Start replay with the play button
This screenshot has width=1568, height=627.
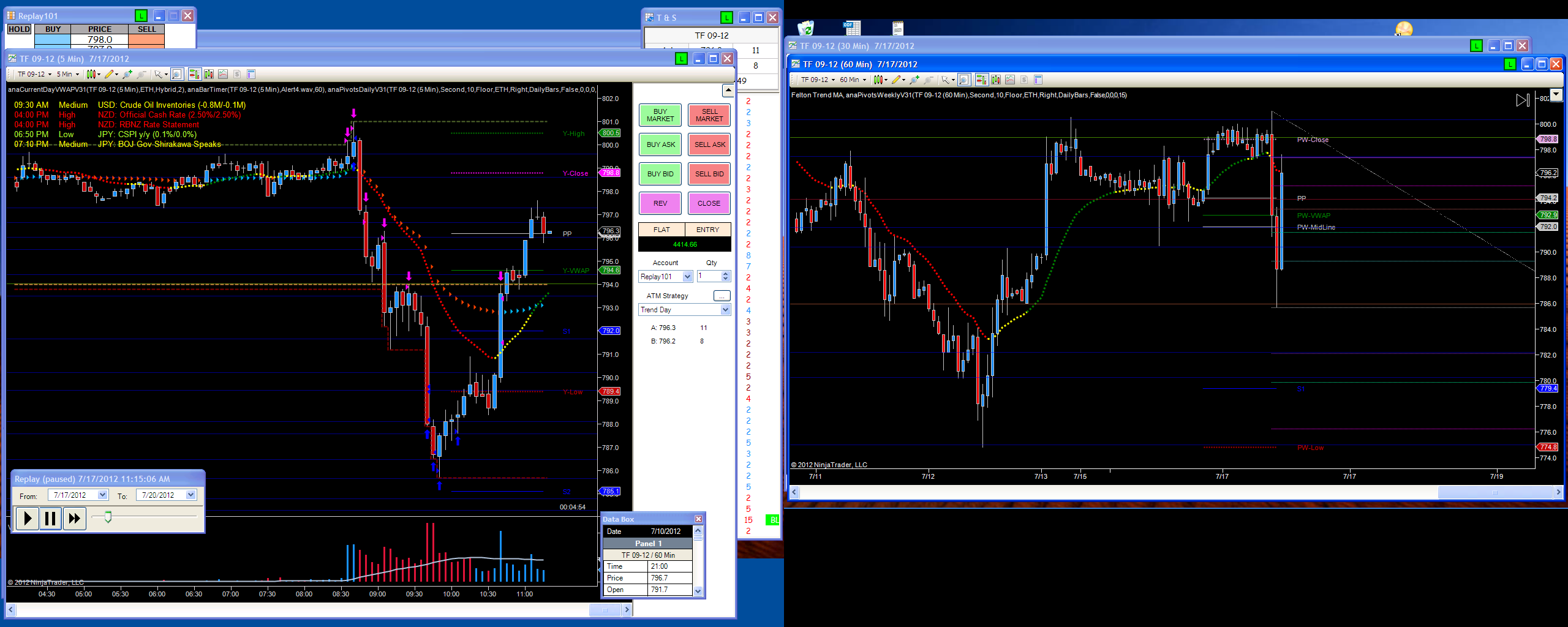[28, 519]
